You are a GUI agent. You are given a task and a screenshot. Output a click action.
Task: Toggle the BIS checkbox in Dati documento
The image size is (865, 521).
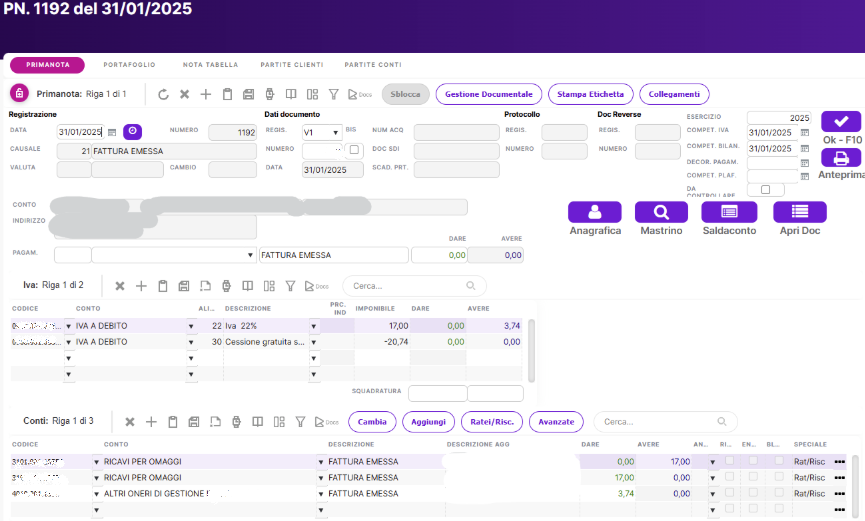coord(354,150)
